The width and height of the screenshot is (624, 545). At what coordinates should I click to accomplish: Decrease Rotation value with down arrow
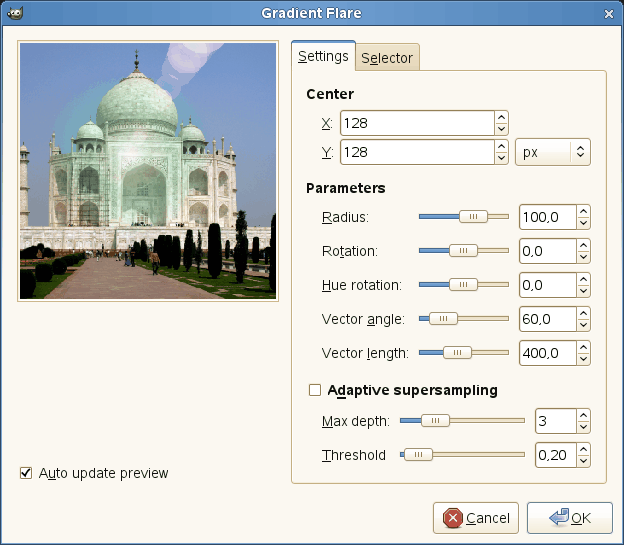583,256
